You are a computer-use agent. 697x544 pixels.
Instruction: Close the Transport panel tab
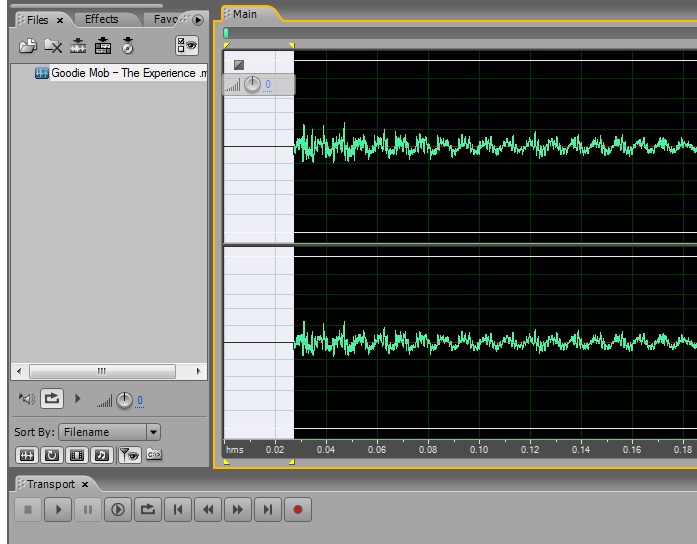click(85, 484)
